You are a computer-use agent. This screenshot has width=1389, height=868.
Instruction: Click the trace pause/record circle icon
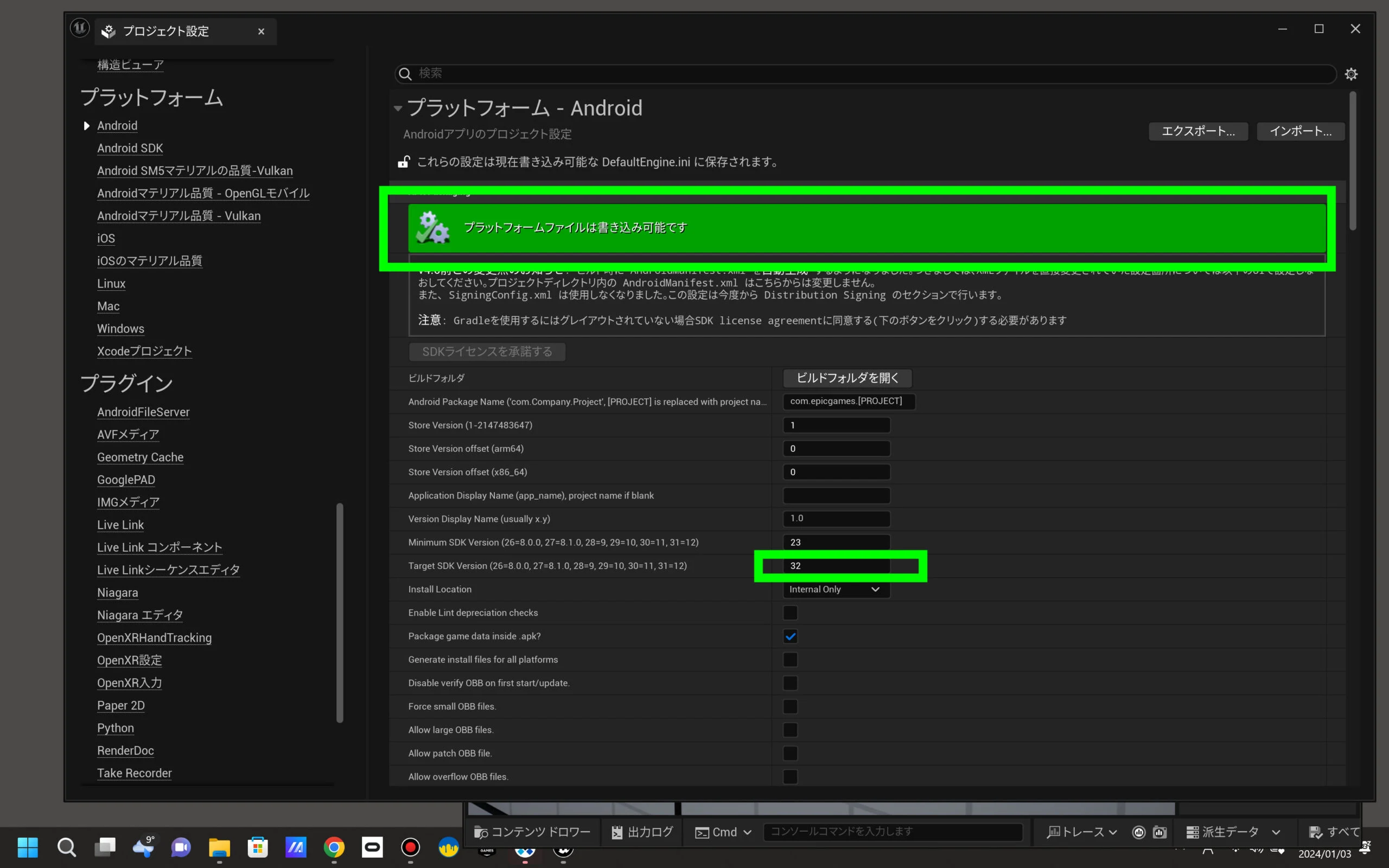tap(1139, 832)
